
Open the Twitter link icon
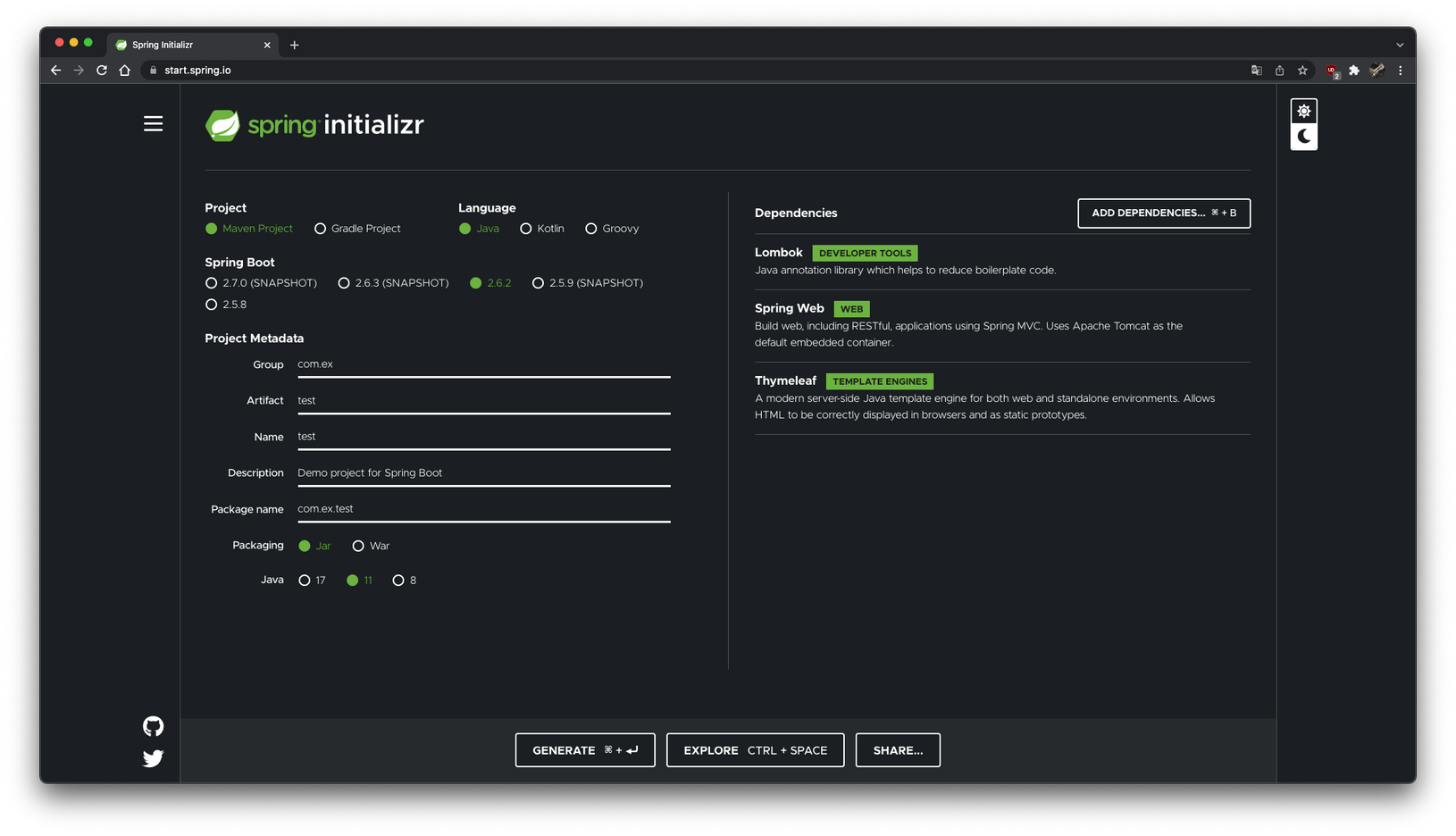(x=154, y=758)
